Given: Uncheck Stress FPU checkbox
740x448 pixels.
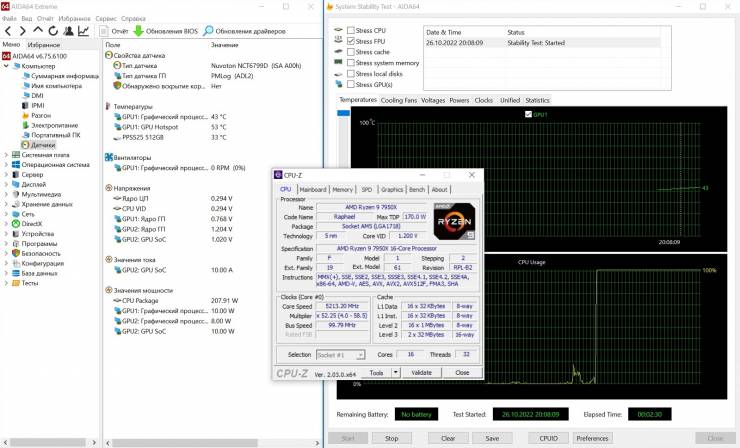Looking at the screenshot, I should [x=351, y=41].
